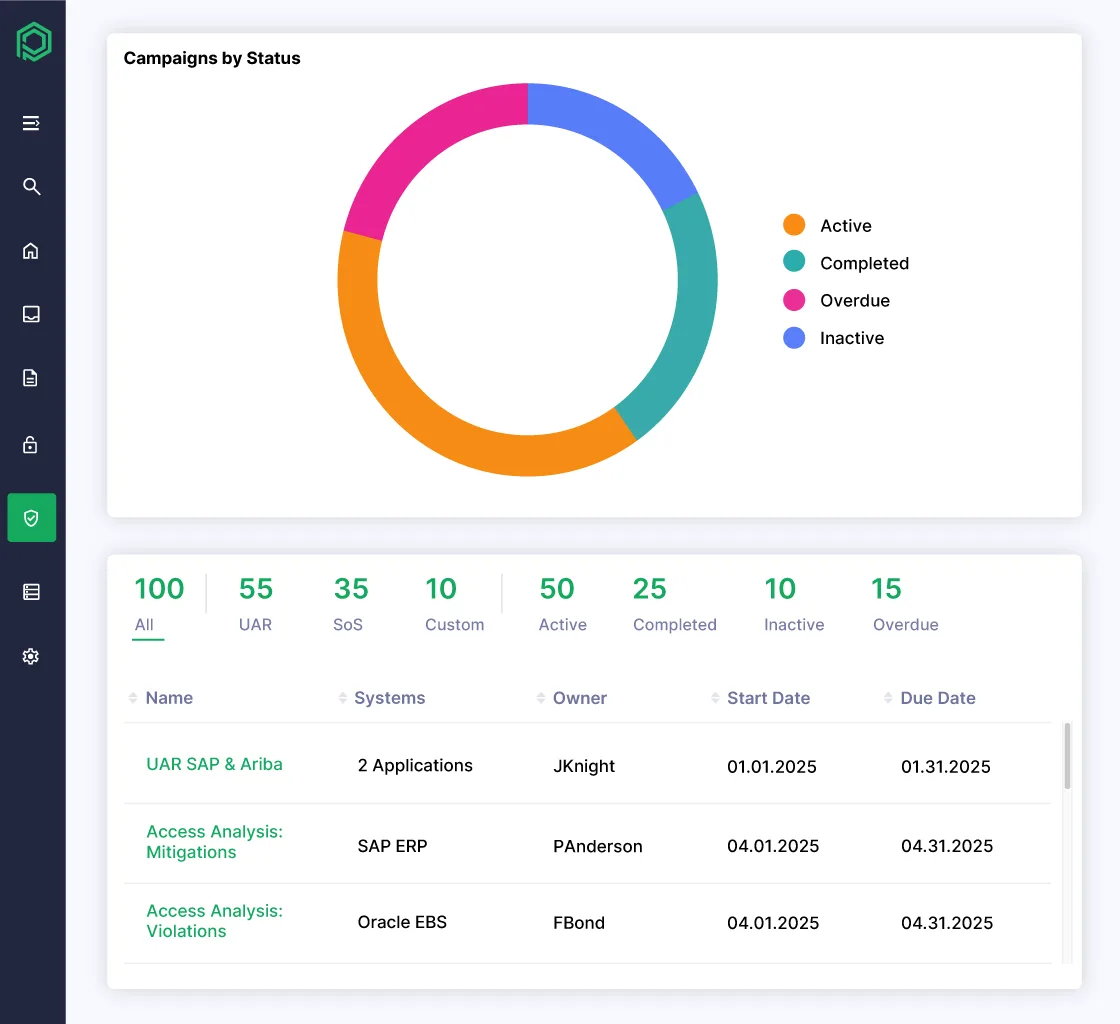The height and width of the screenshot is (1024, 1120).
Task: Toggle the sidebar collapse icon
Action: coord(30,123)
